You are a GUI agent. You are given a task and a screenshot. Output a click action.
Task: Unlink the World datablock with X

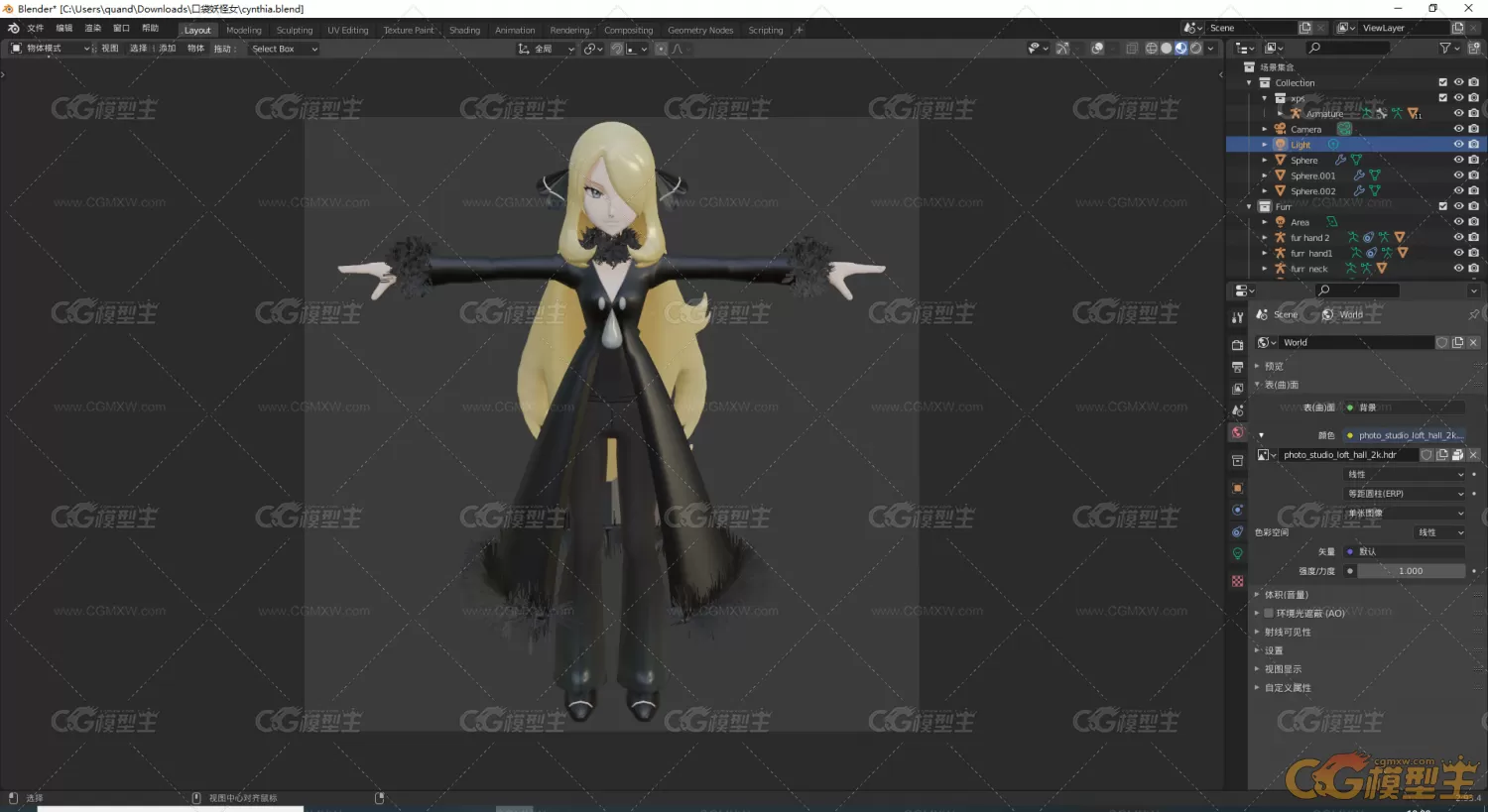coord(1473,342)
